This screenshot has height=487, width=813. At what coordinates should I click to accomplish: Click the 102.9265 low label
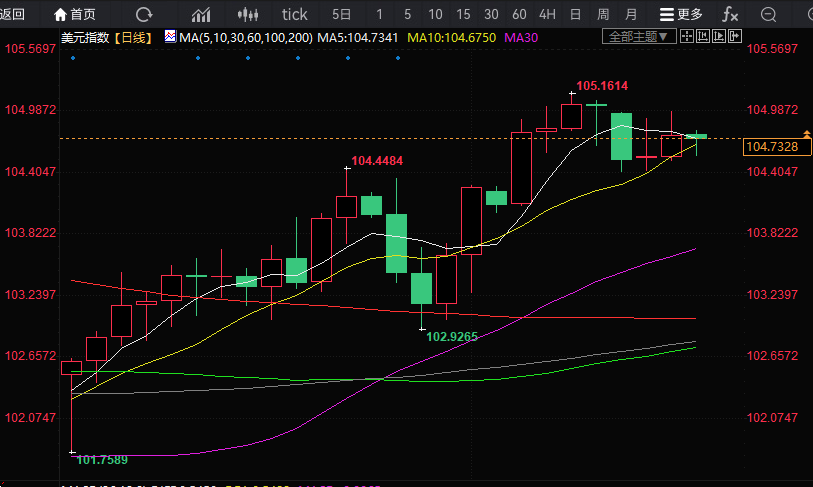point(452,337)
